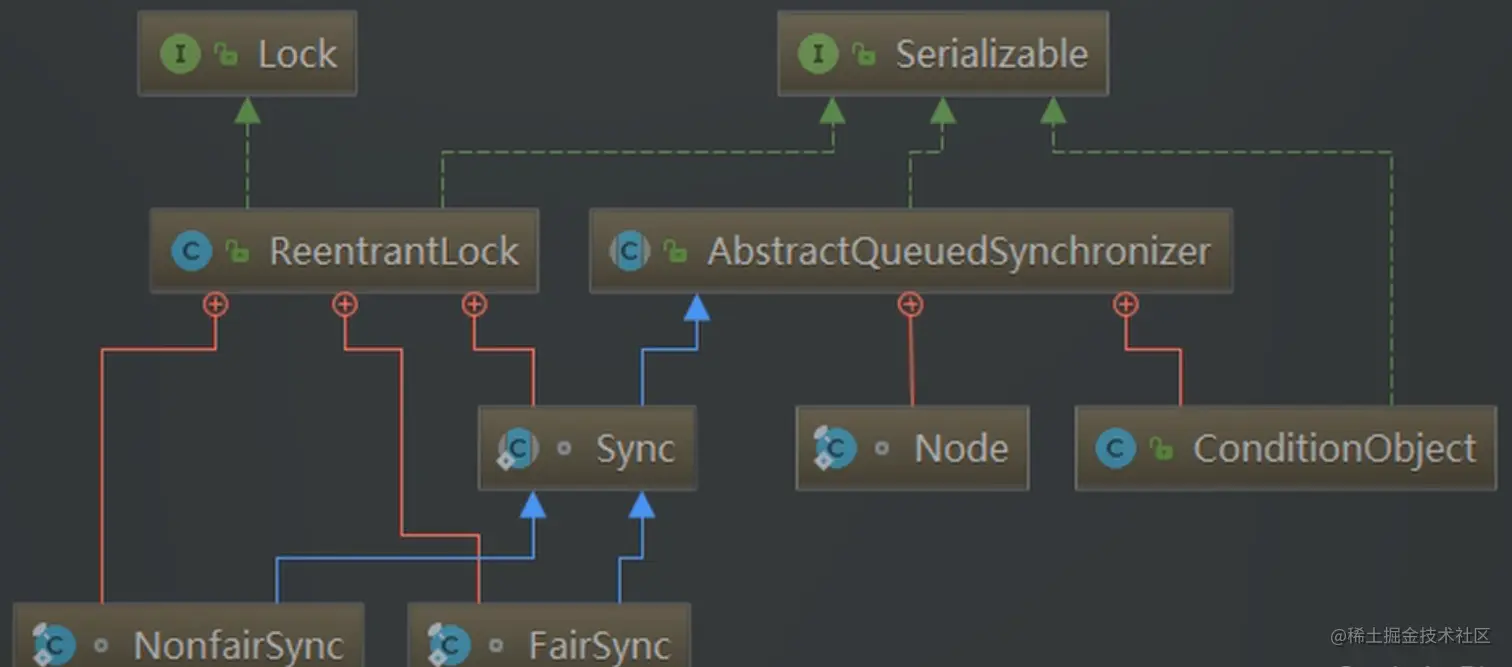This screenshot has height=667, width=1512.
Task: Click the public lock icon beside Lock
Action: 227,55
